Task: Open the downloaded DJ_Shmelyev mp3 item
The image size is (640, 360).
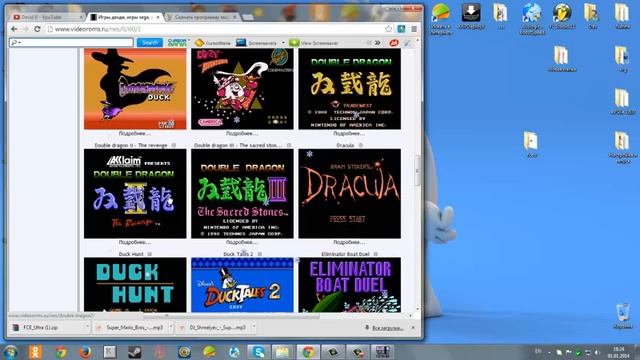Action: 213,327
